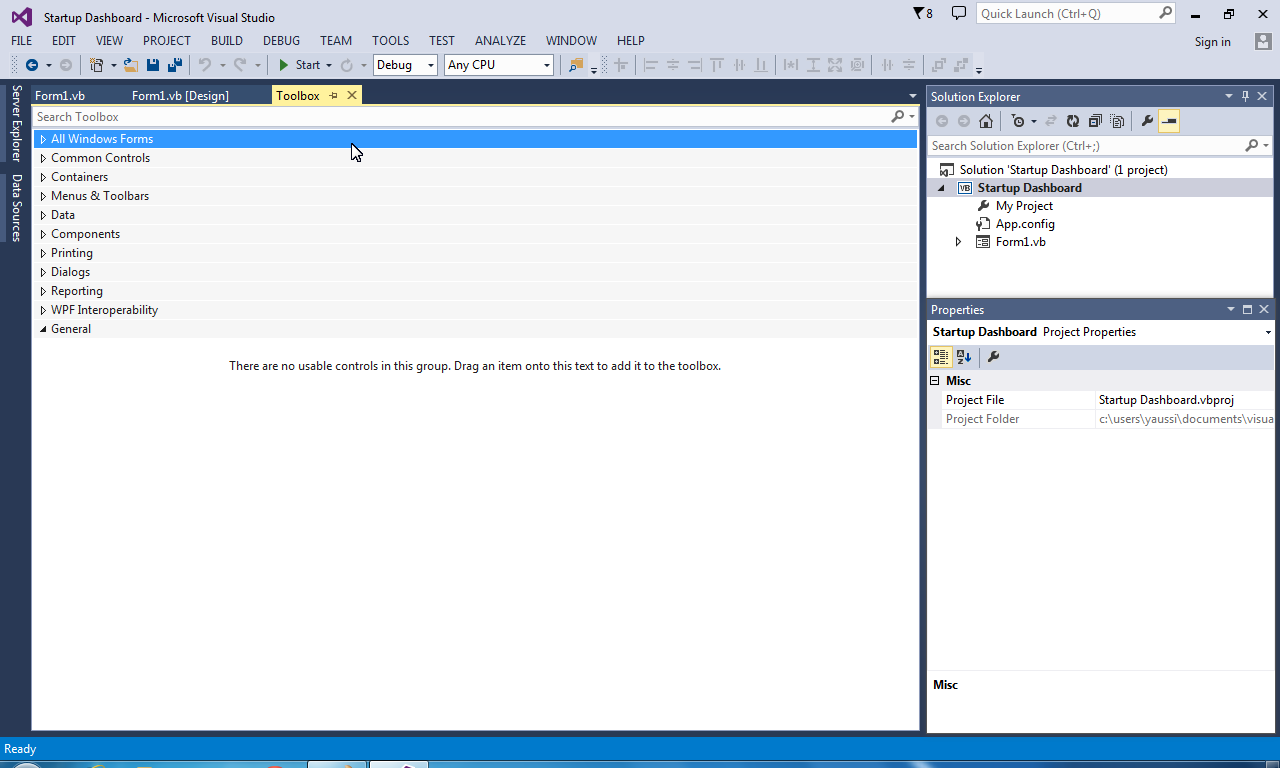Open the DEBUG menu
The image size is (1281, 768).
point(281,41)
